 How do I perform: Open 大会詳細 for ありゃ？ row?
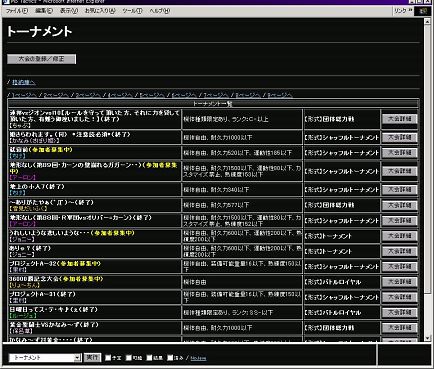400,251
